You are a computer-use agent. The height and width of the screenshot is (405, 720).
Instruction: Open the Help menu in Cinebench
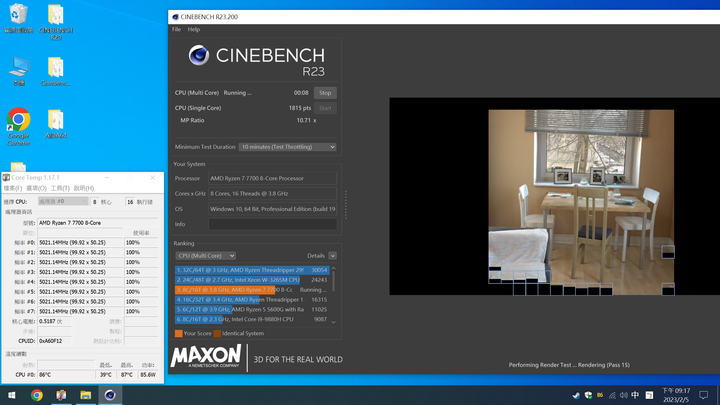(194, 29)
